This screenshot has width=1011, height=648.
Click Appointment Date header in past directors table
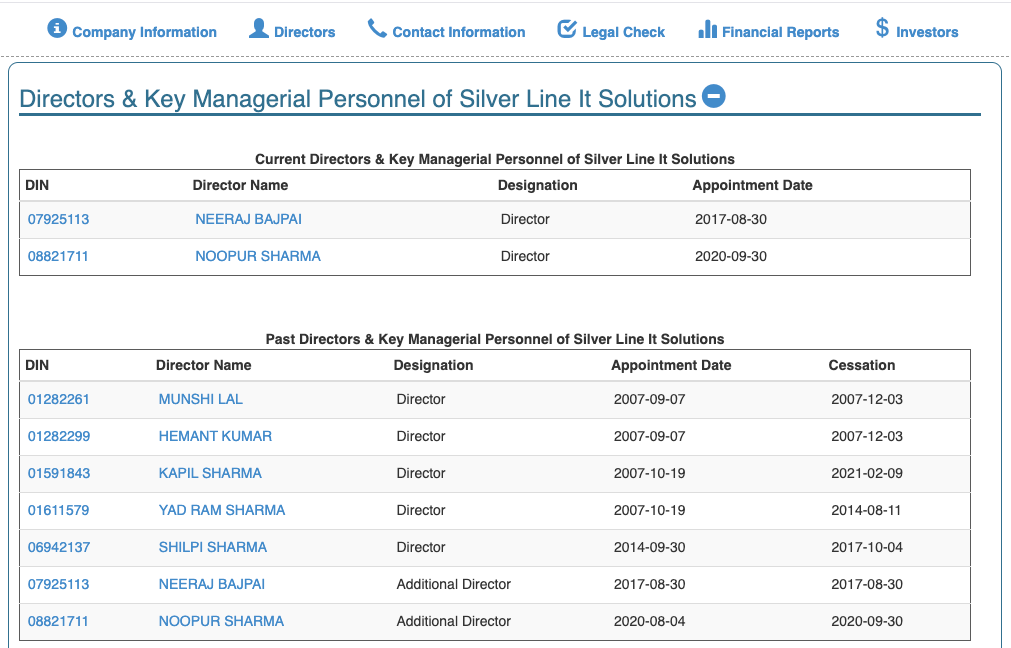(x=671, y=365)
